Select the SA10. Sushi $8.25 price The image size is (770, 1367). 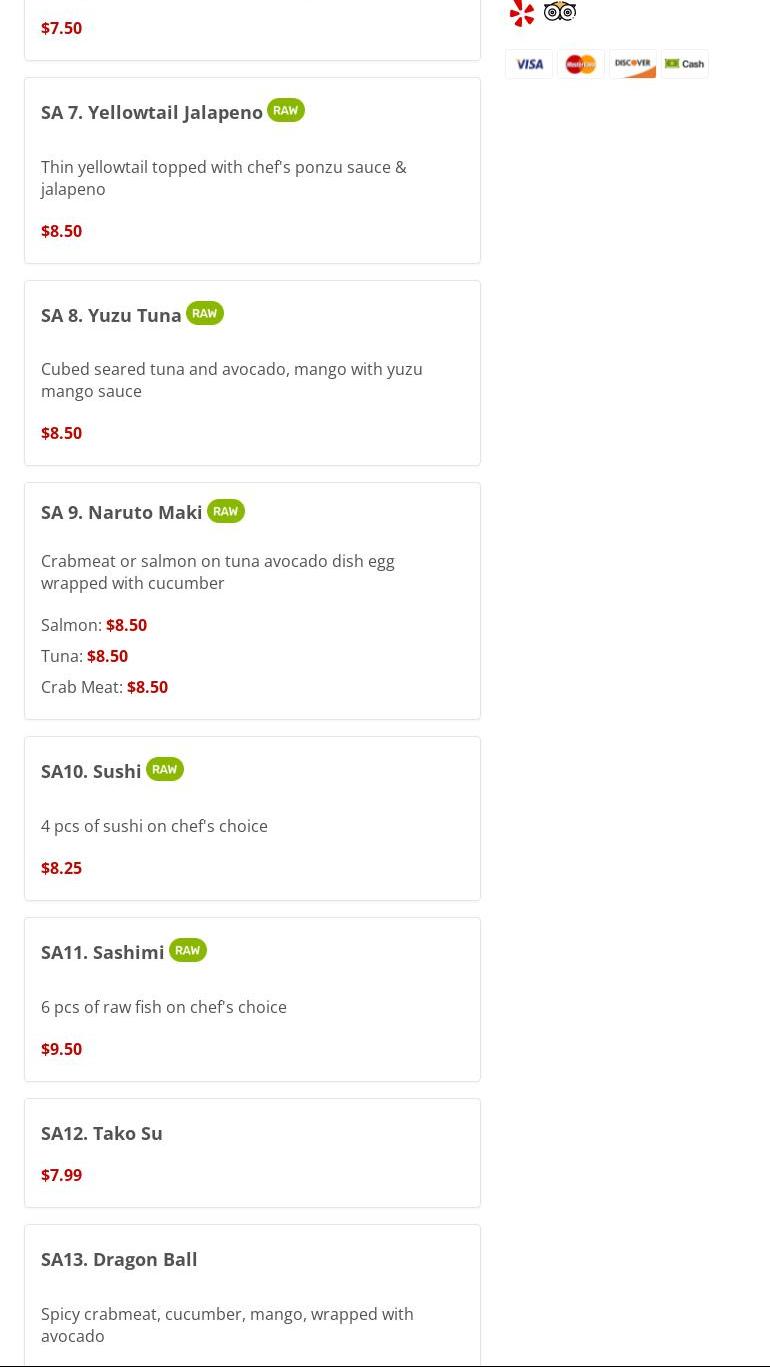[61, 868]
